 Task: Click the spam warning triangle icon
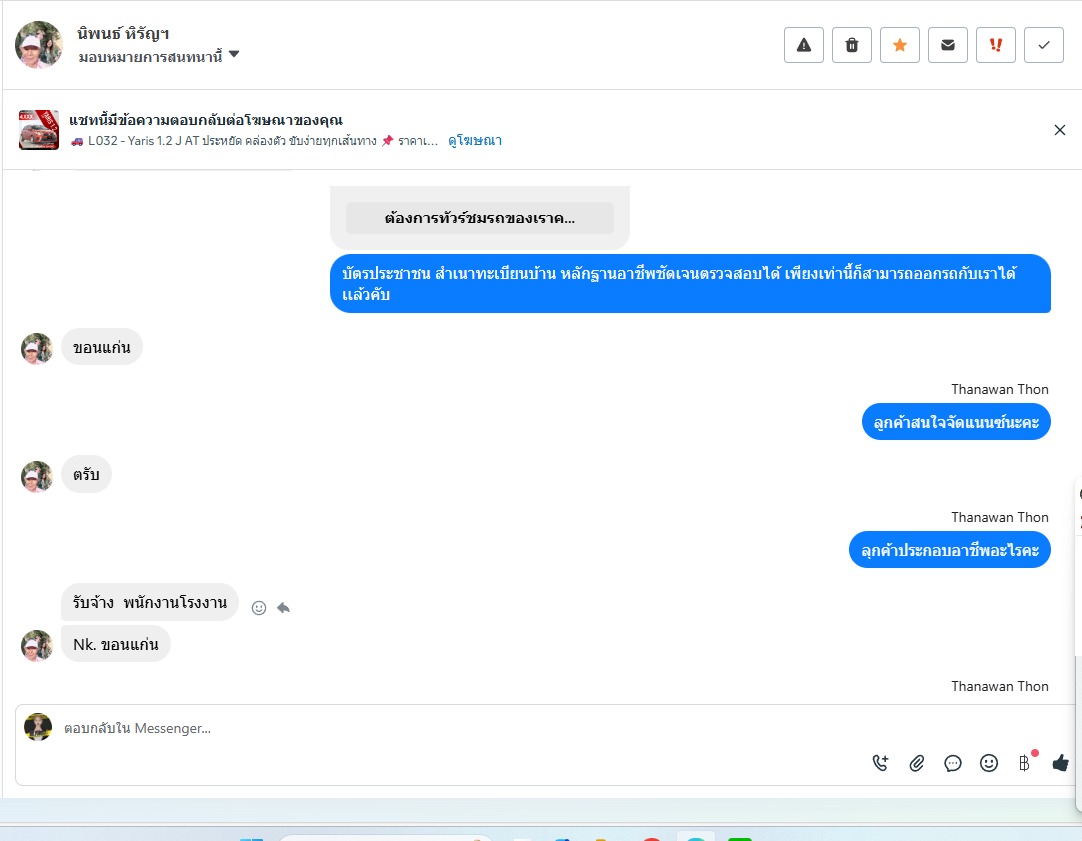[804, 45]
